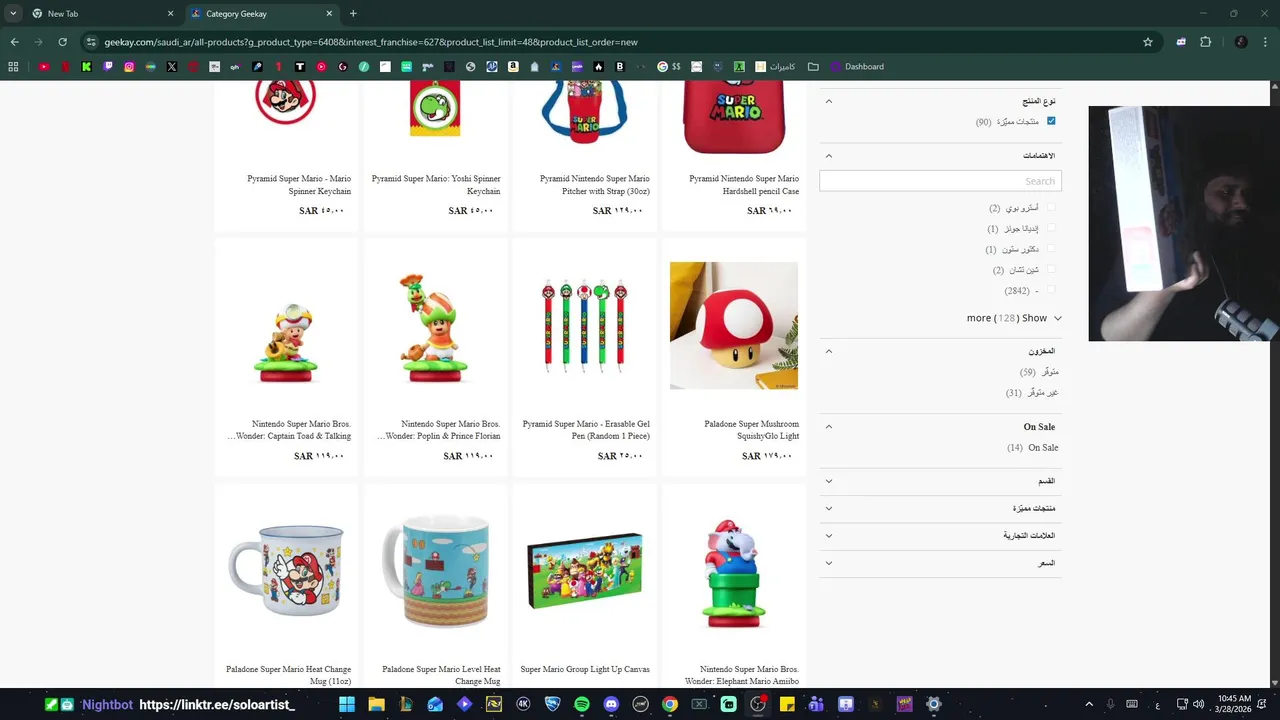Open the Google $$ bookmark
This screenshot has height=720, width=1280.
point(668,67)
